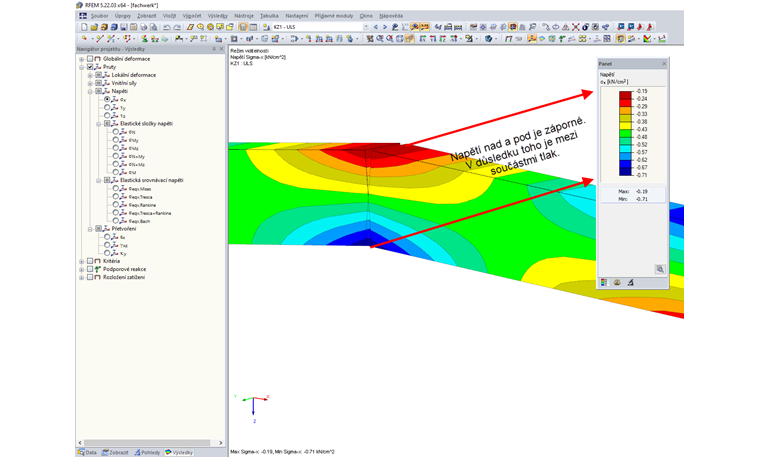Click the pin icon in navigator header
The width and height of the screenshot is (760, 457).
[x=214, y=49]
